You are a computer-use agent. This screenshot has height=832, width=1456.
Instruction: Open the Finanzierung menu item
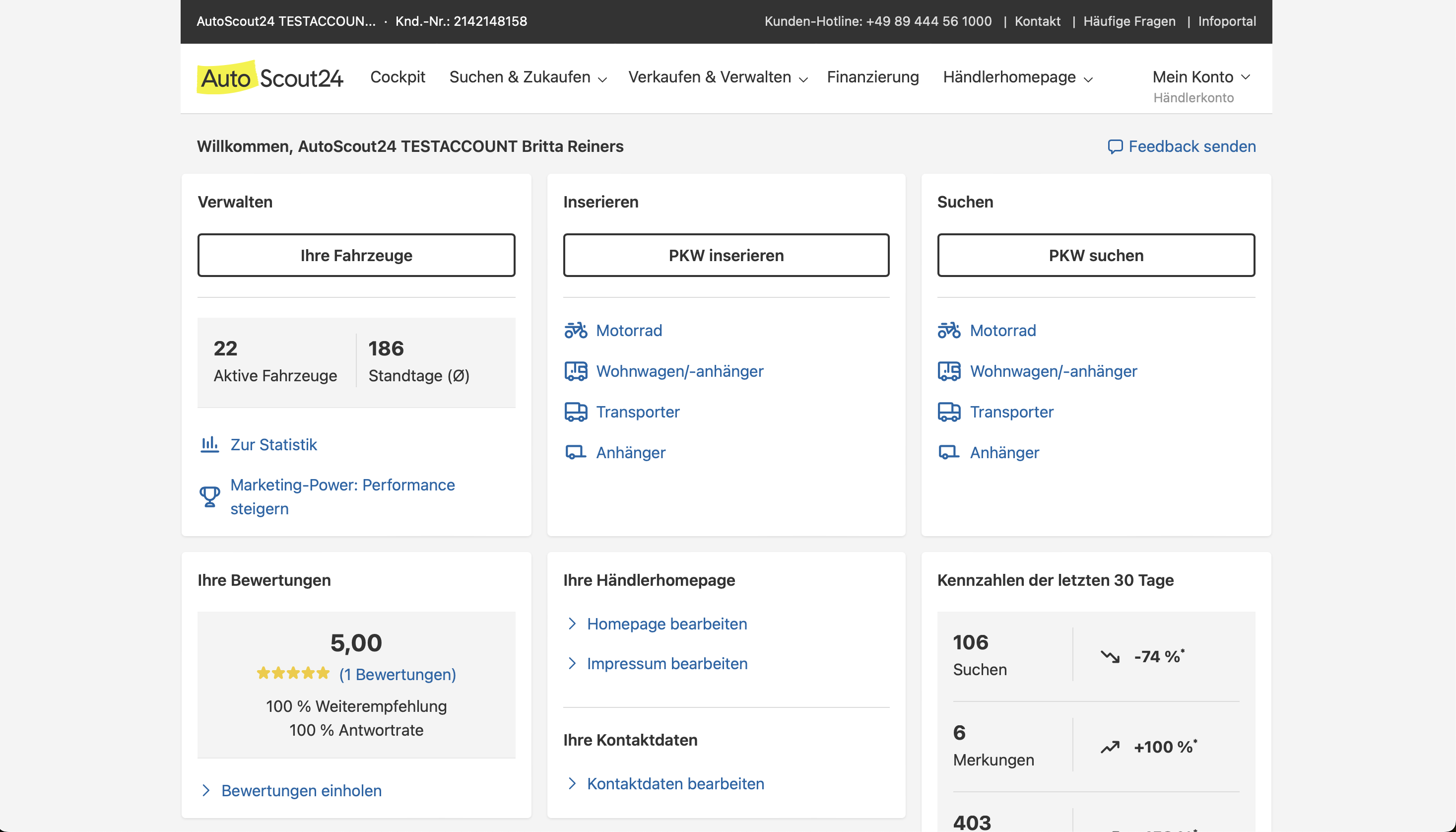point(872,77)
